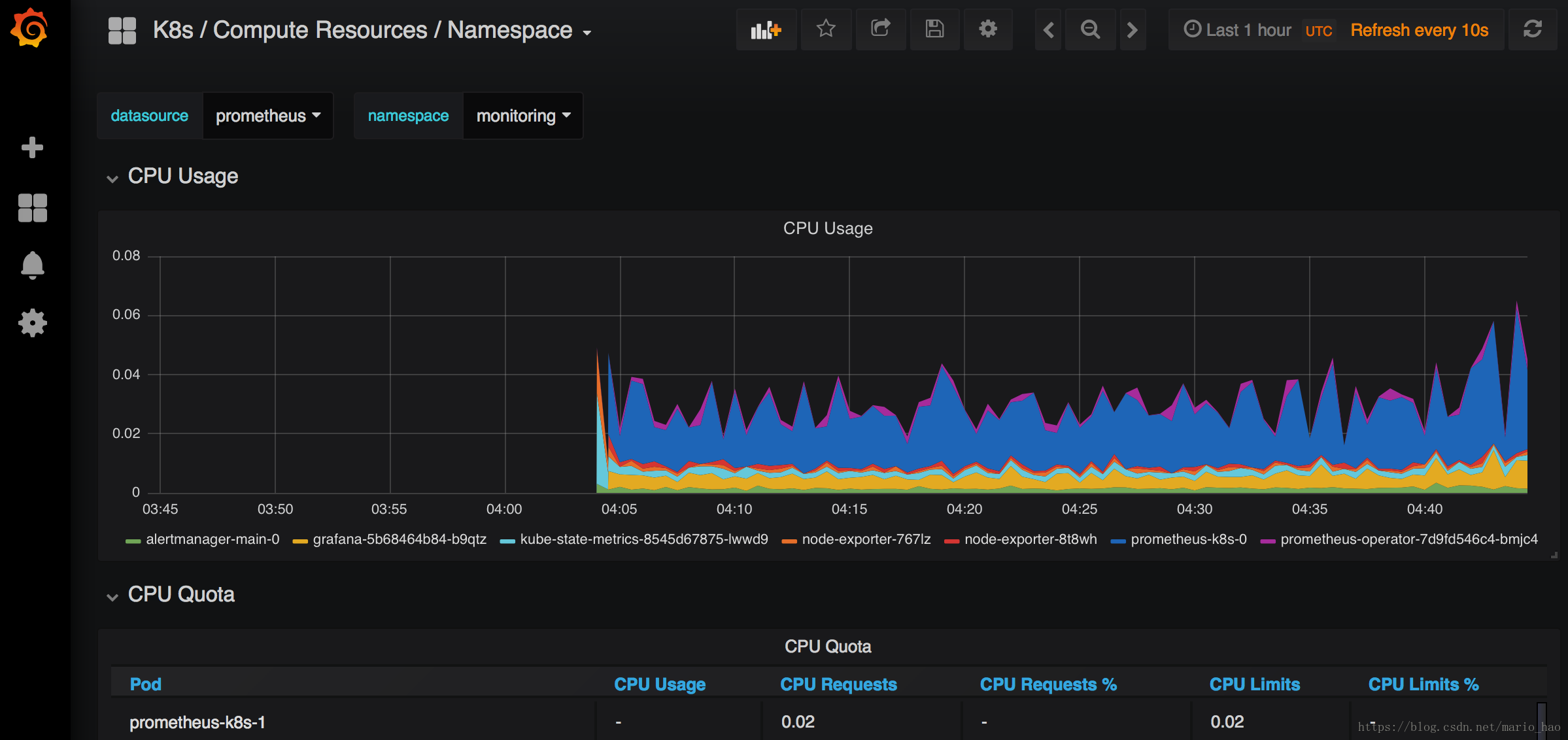1568x740 pixels.
Task: Open Dashboards menu in sidebar
Action: (32, 208)
